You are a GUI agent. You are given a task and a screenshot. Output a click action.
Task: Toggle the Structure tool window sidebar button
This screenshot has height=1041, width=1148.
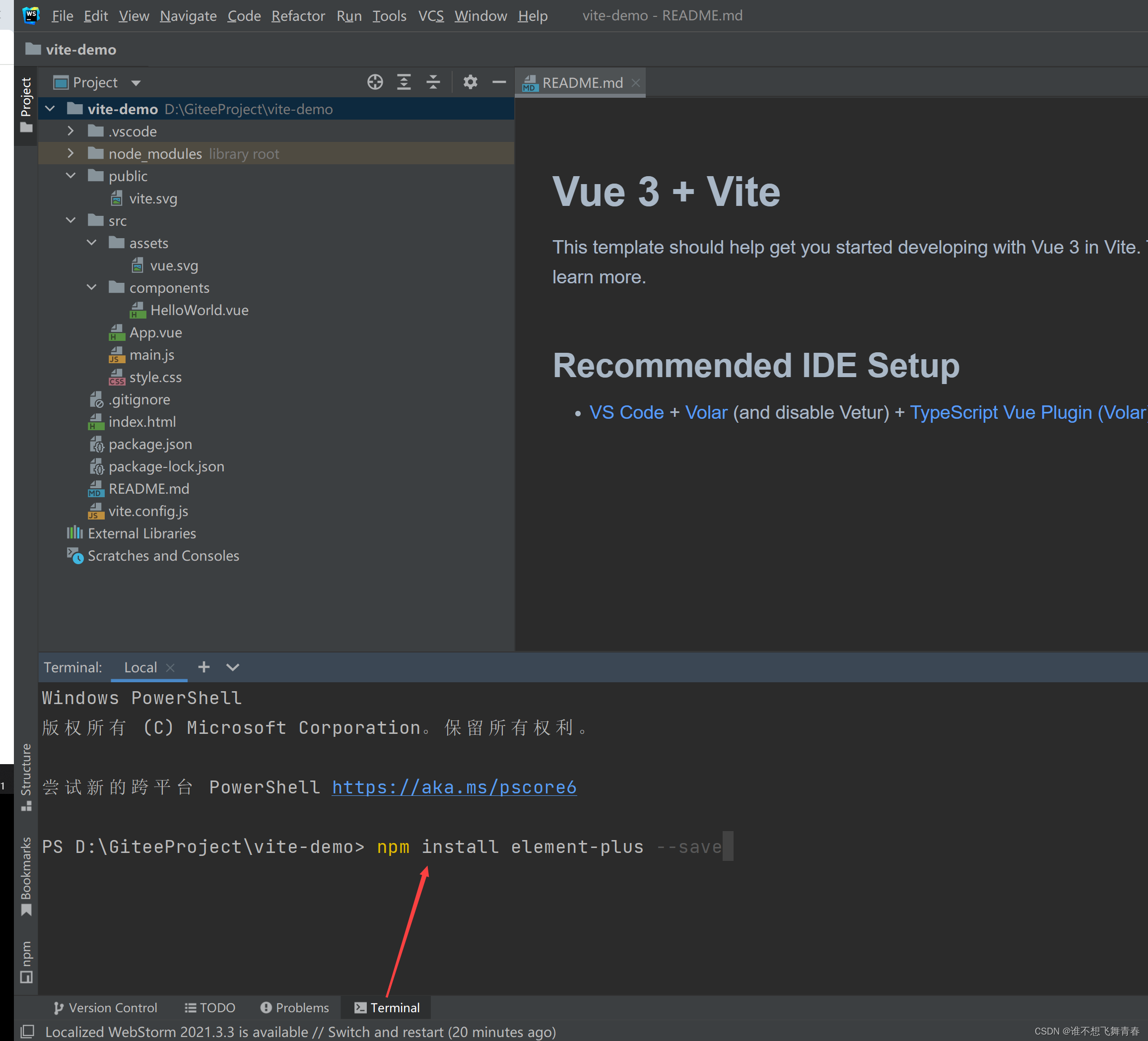coord(26,777)
